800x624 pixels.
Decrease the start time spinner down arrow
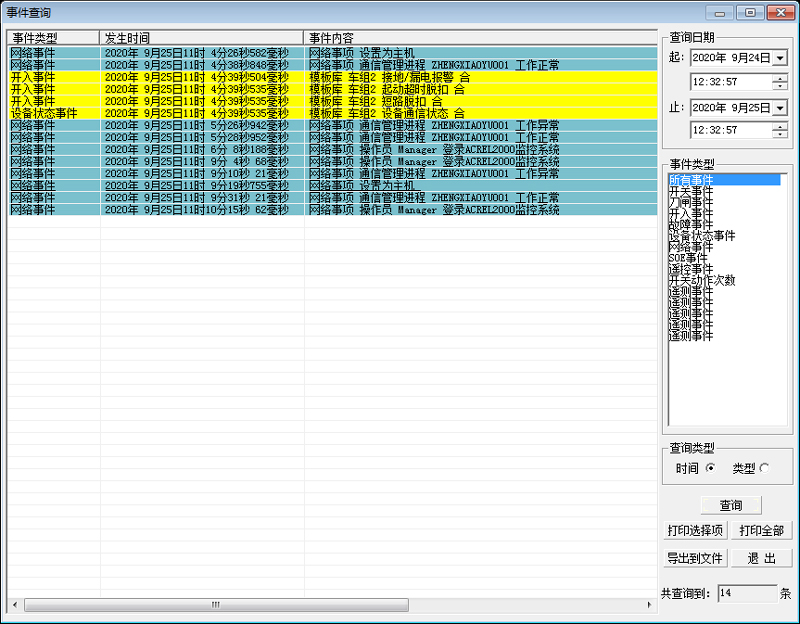(780, 86)
